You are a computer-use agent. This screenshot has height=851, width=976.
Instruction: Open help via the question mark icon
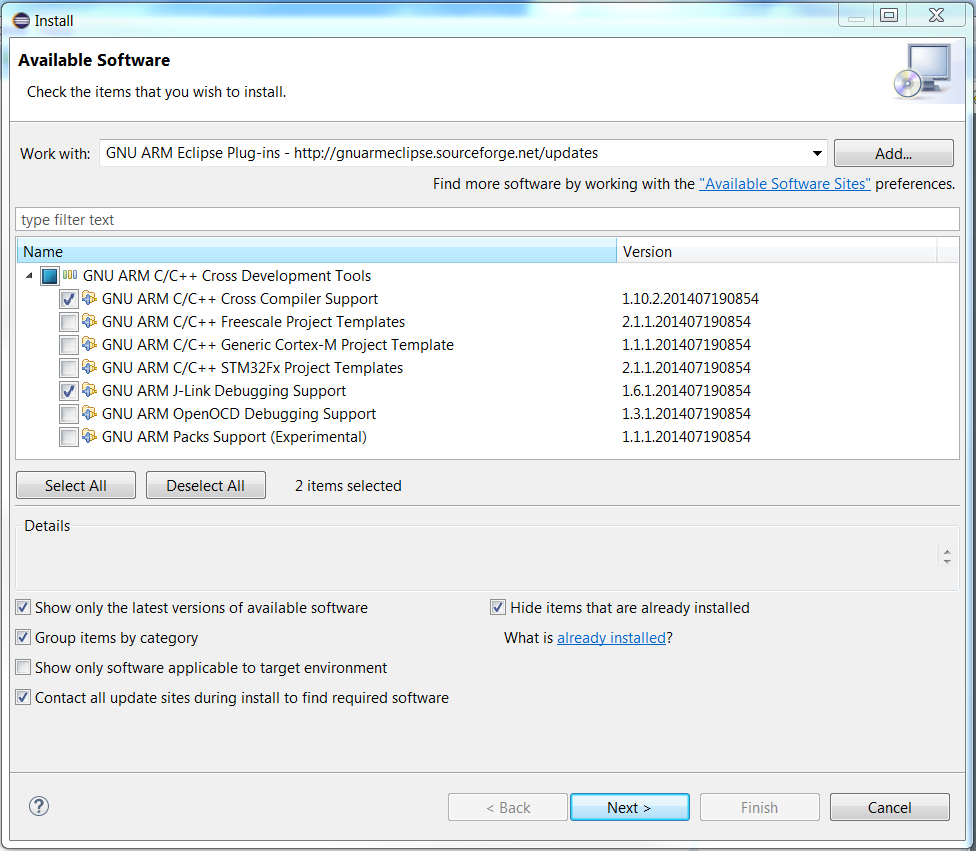(39, 806)
